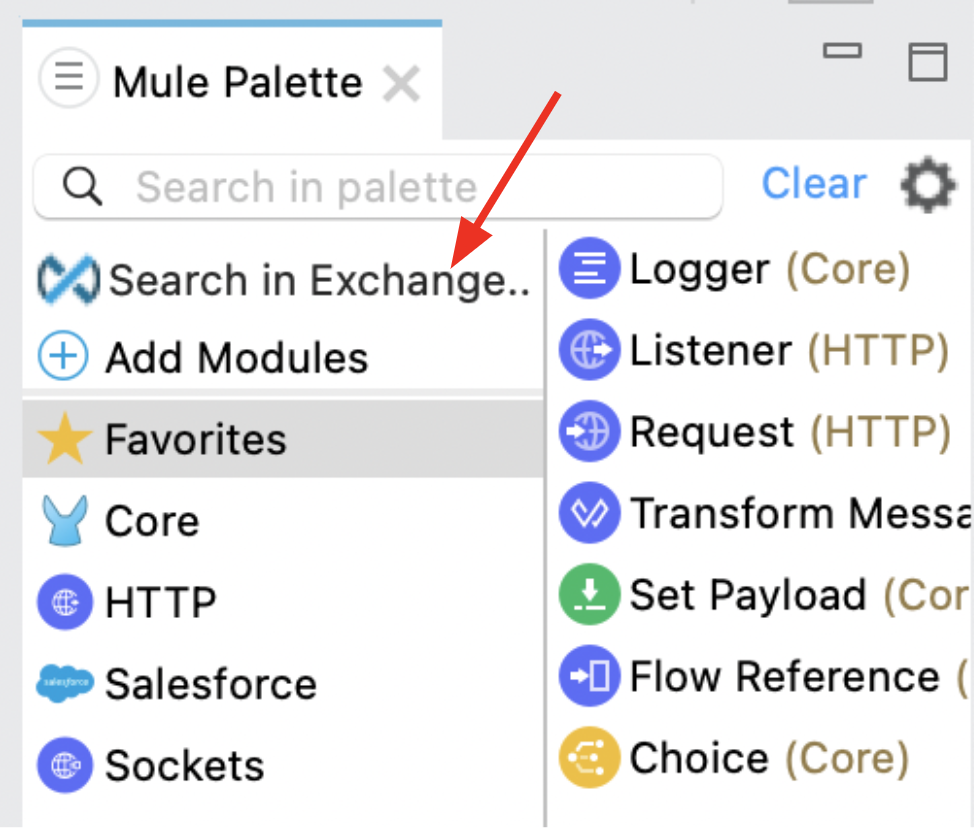Select the HTTP module category

tap(160, 602)
